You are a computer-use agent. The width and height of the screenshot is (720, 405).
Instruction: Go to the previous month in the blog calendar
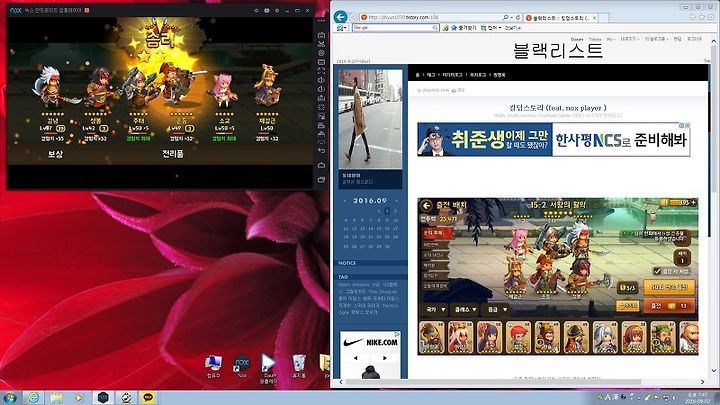tap(345, 201)
